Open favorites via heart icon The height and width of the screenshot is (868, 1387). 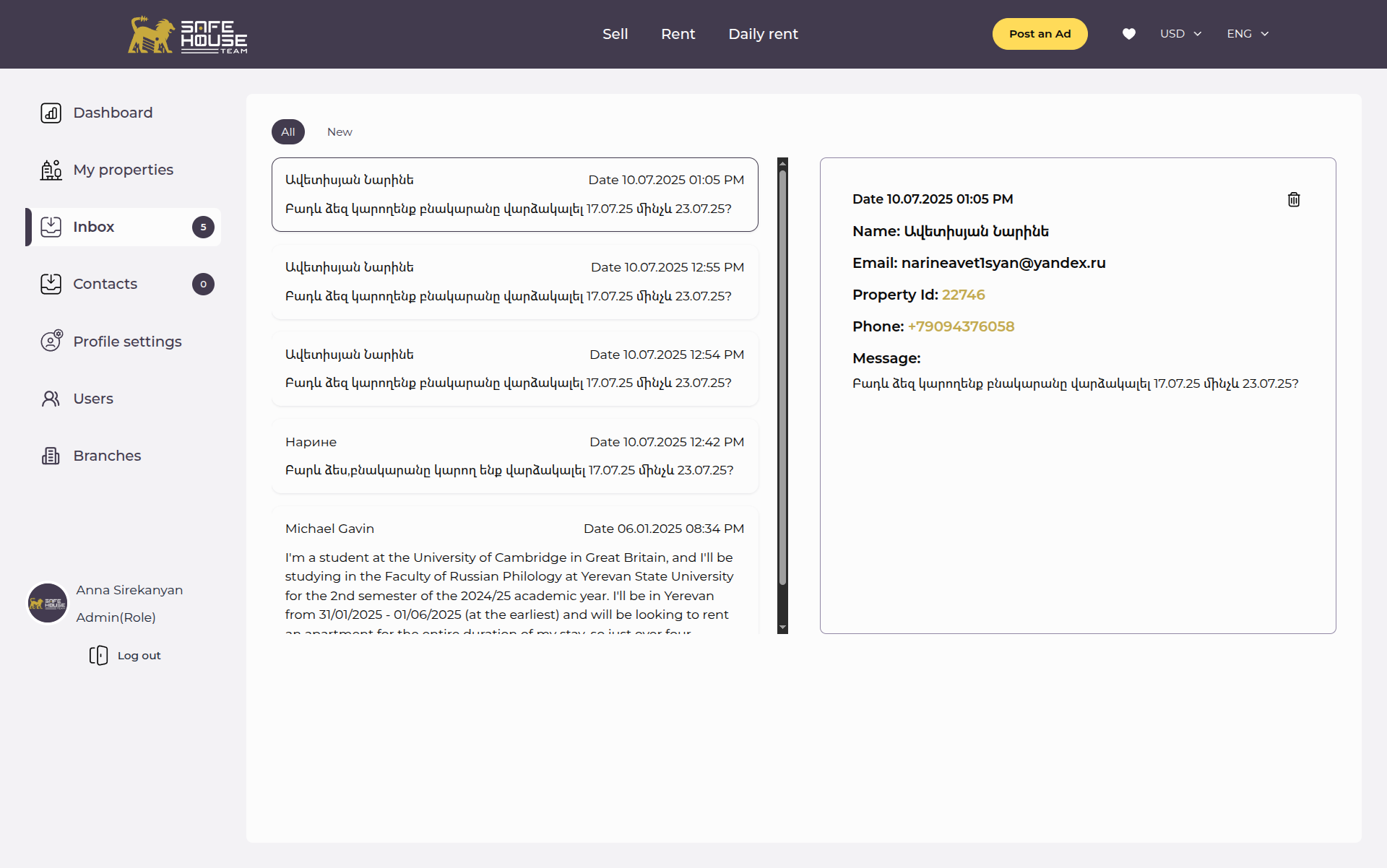pyautogui.click(x=1128, y=34)
